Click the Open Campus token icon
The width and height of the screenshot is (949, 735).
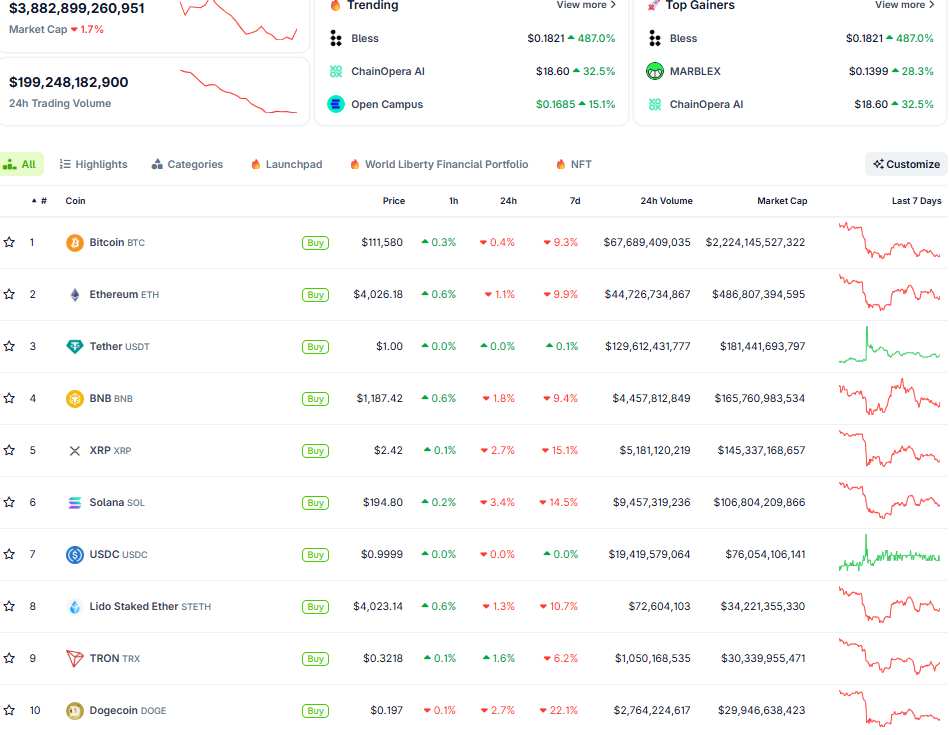335,104
